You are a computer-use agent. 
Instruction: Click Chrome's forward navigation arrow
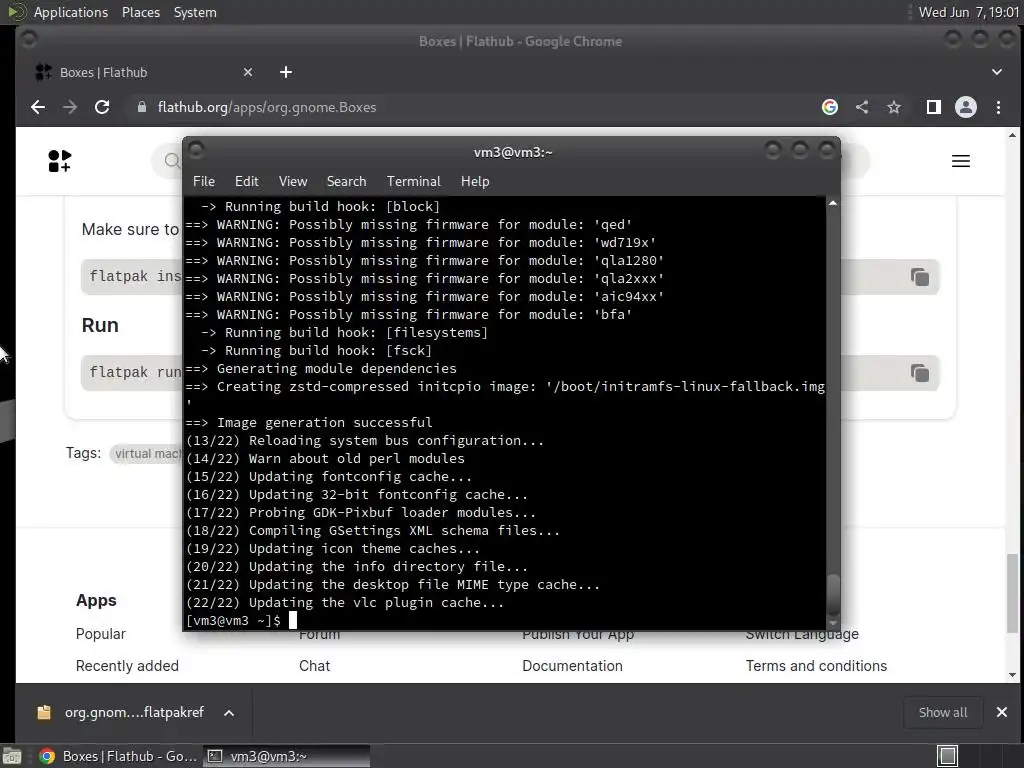(70, 107)
